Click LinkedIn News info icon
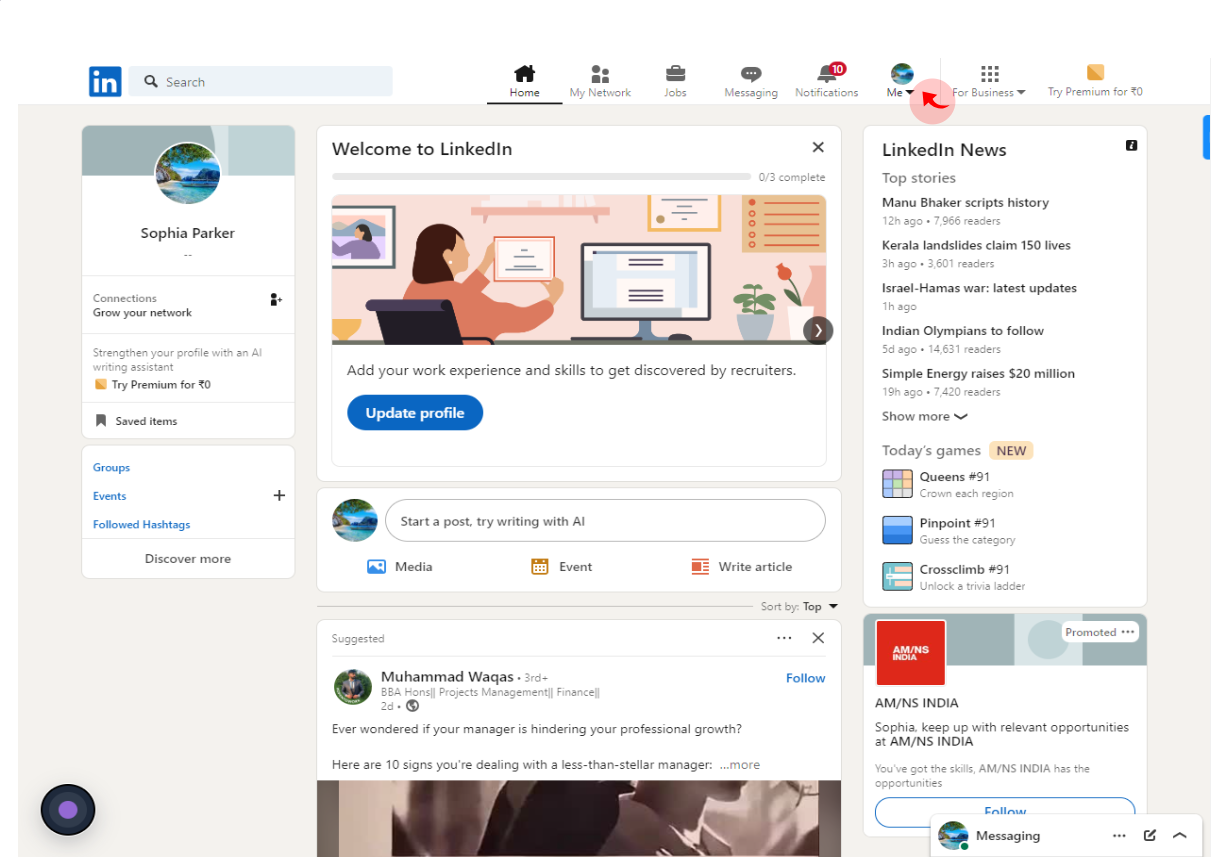This screenshot has width=1211, height=864. (1132, 146)
